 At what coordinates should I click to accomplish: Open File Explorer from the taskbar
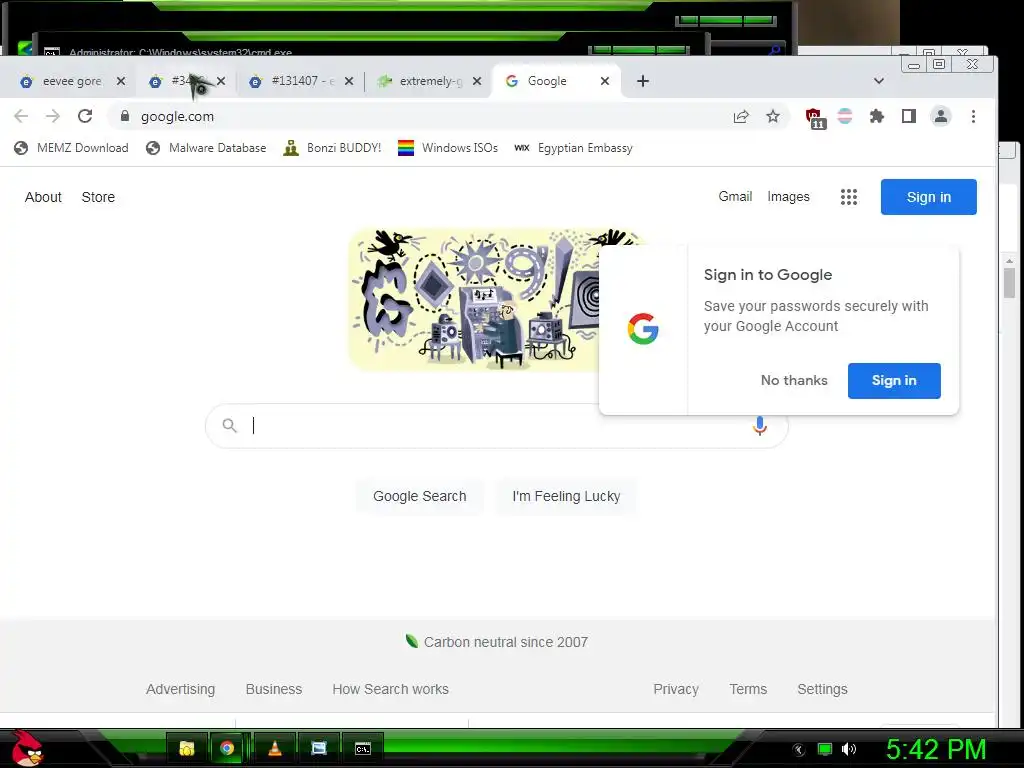coord(187,748)
